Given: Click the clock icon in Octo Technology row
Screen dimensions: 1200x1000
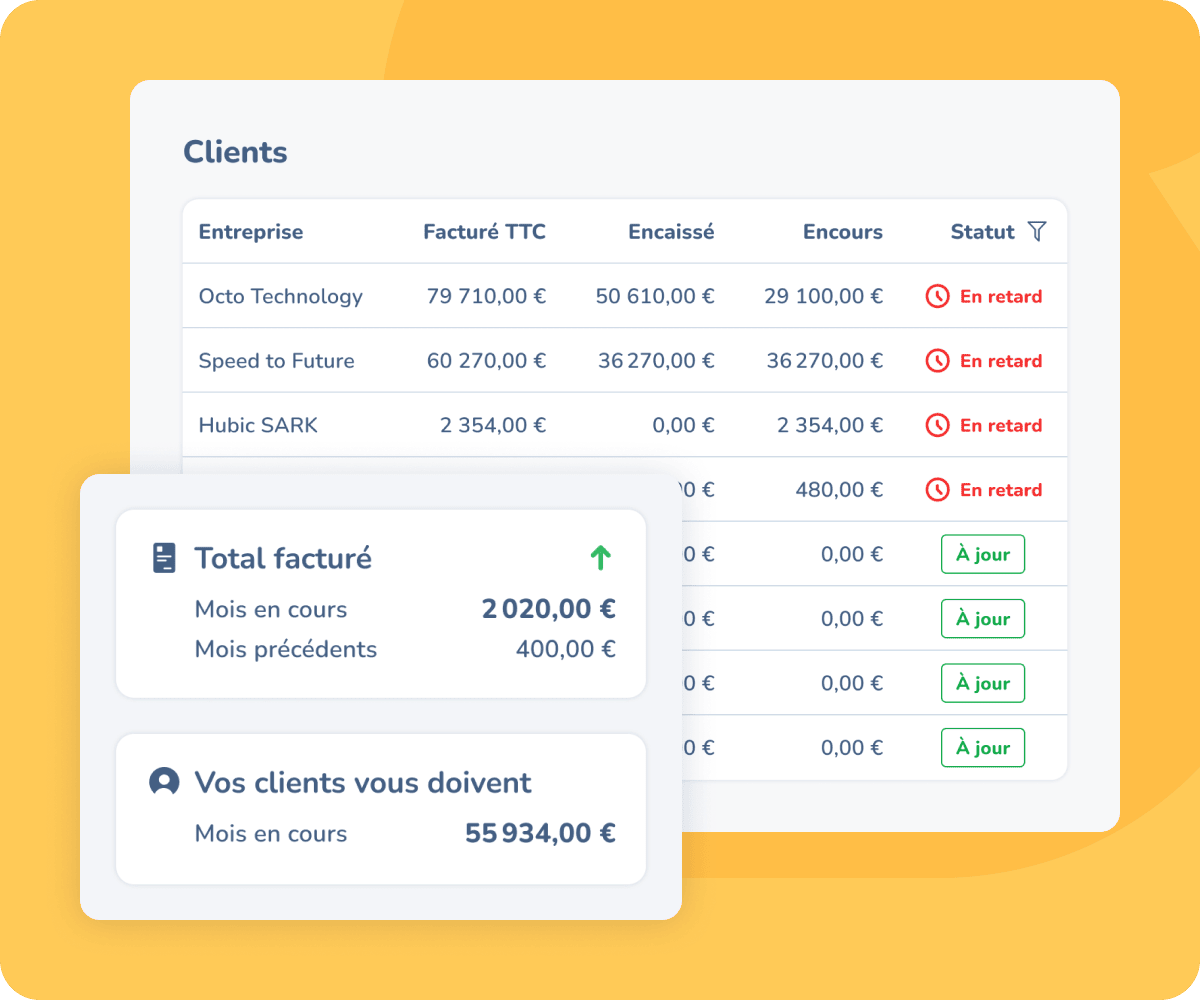Looking at the screenshot, I should point(937,296).
